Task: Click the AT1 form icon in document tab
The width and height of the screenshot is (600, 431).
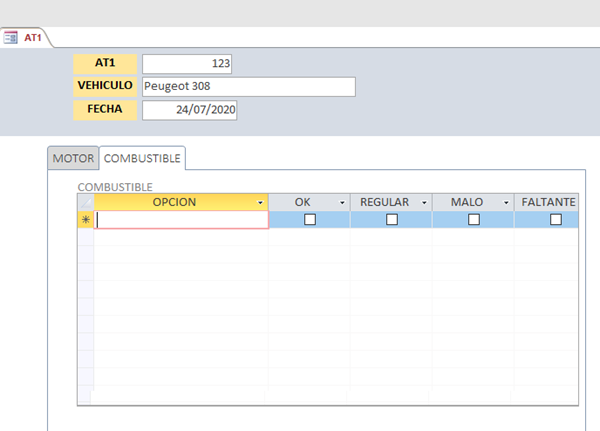Action: click(x=10, y=38)
